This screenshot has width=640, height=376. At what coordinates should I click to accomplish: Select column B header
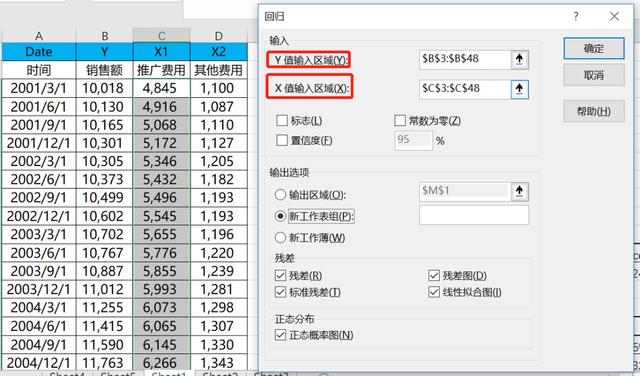point(104,36)
